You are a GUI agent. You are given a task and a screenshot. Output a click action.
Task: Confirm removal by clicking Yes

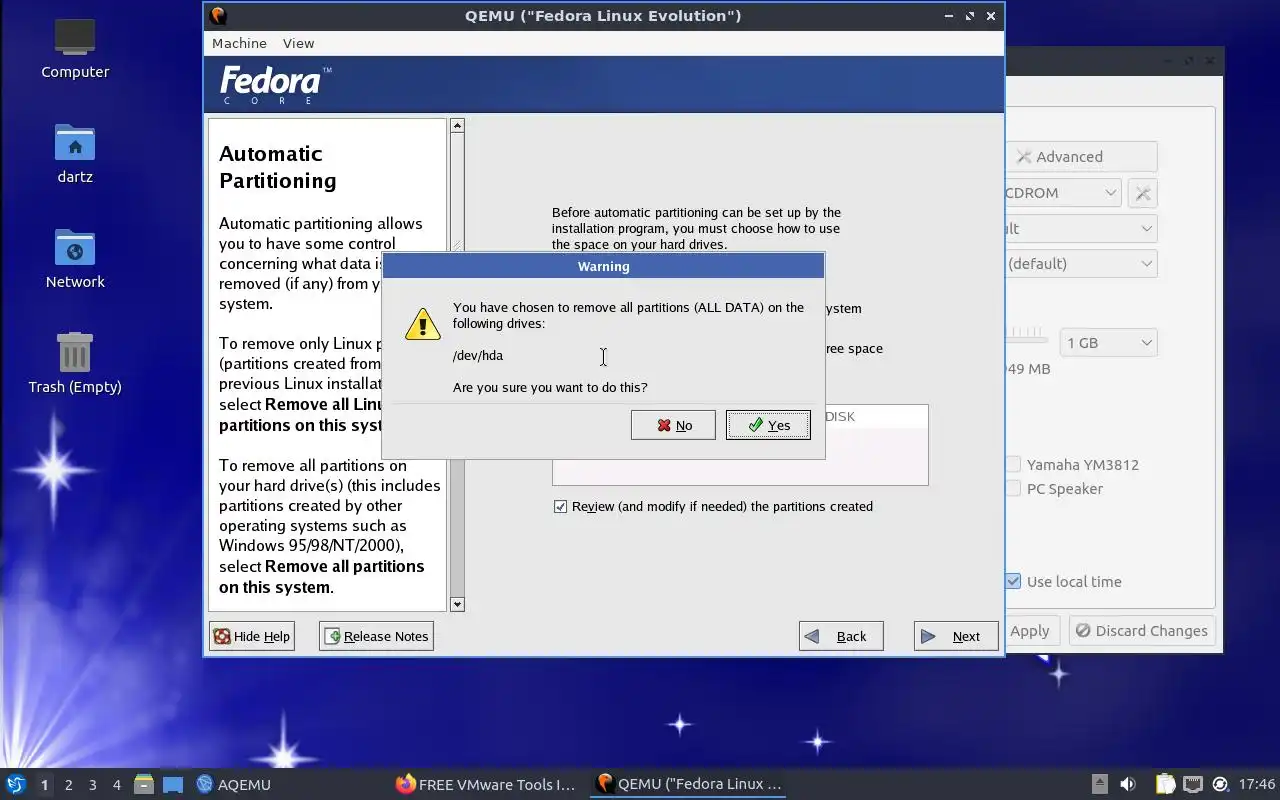[x=768, y=425]
